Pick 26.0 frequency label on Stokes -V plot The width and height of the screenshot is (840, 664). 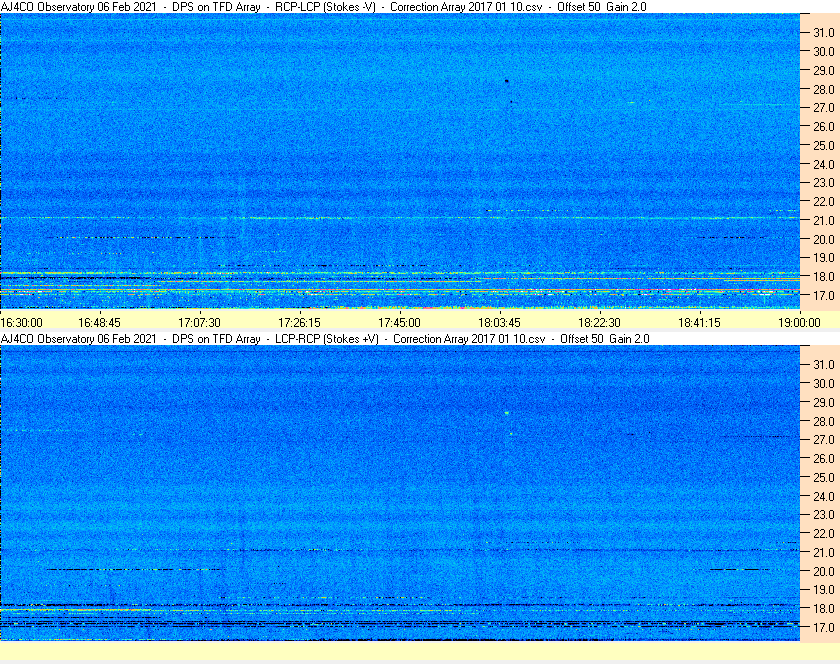click(x=824, y=126)
